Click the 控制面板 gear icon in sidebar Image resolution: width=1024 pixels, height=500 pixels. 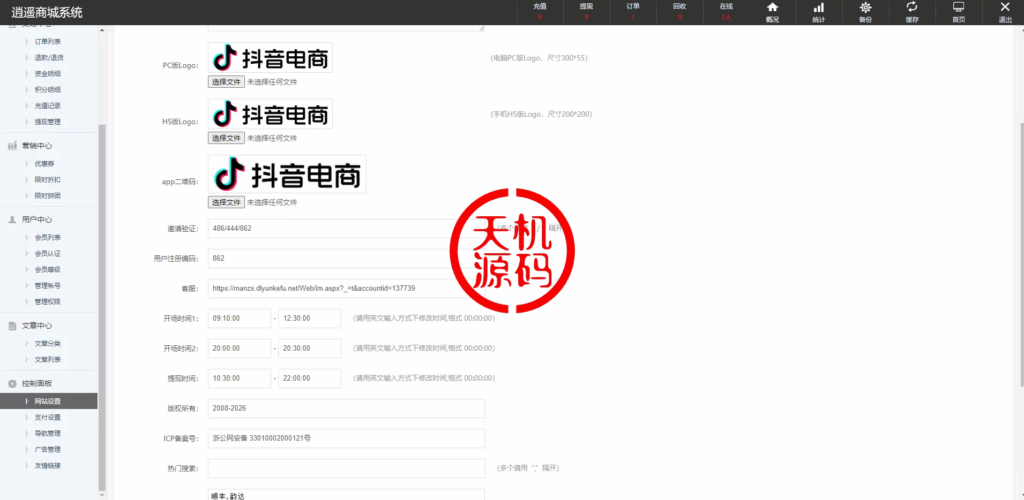tap(12, 384)
